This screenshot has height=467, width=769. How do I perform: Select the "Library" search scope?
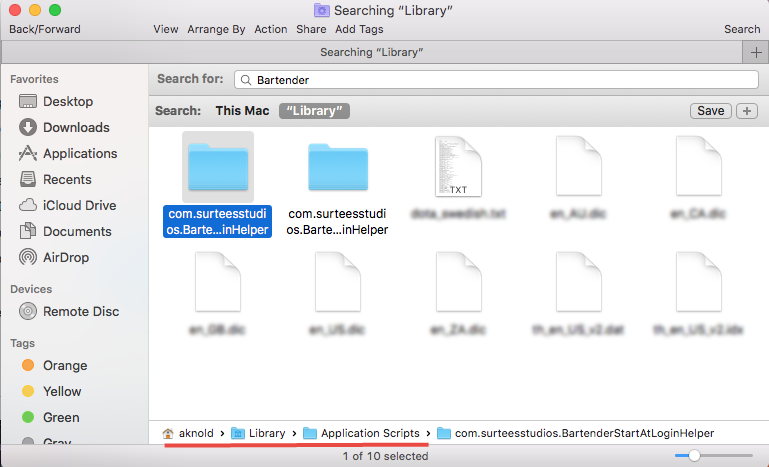point(314,111)
